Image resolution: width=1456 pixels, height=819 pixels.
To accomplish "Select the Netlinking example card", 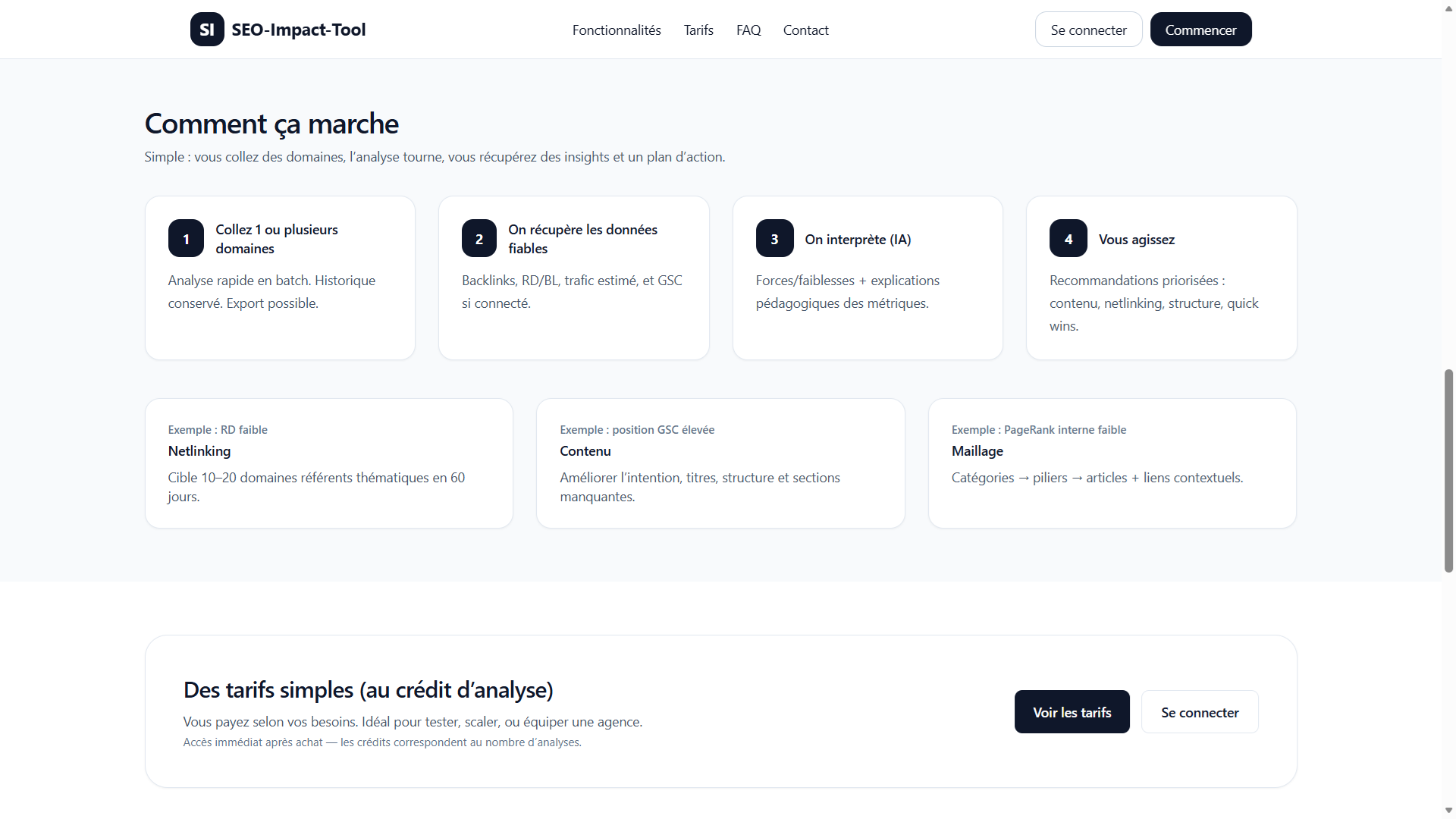I will [x=328, y=463].
